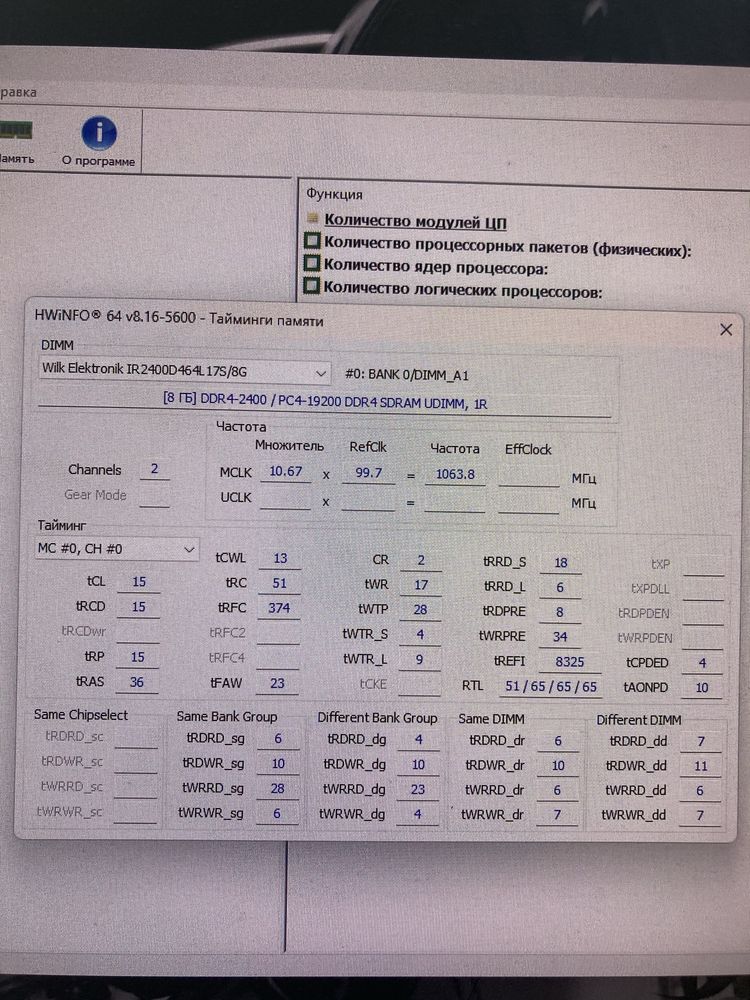750x1000 pixels.
Task: Click the MCLK frequency value 1063.8
Action: tap(455, 474)
